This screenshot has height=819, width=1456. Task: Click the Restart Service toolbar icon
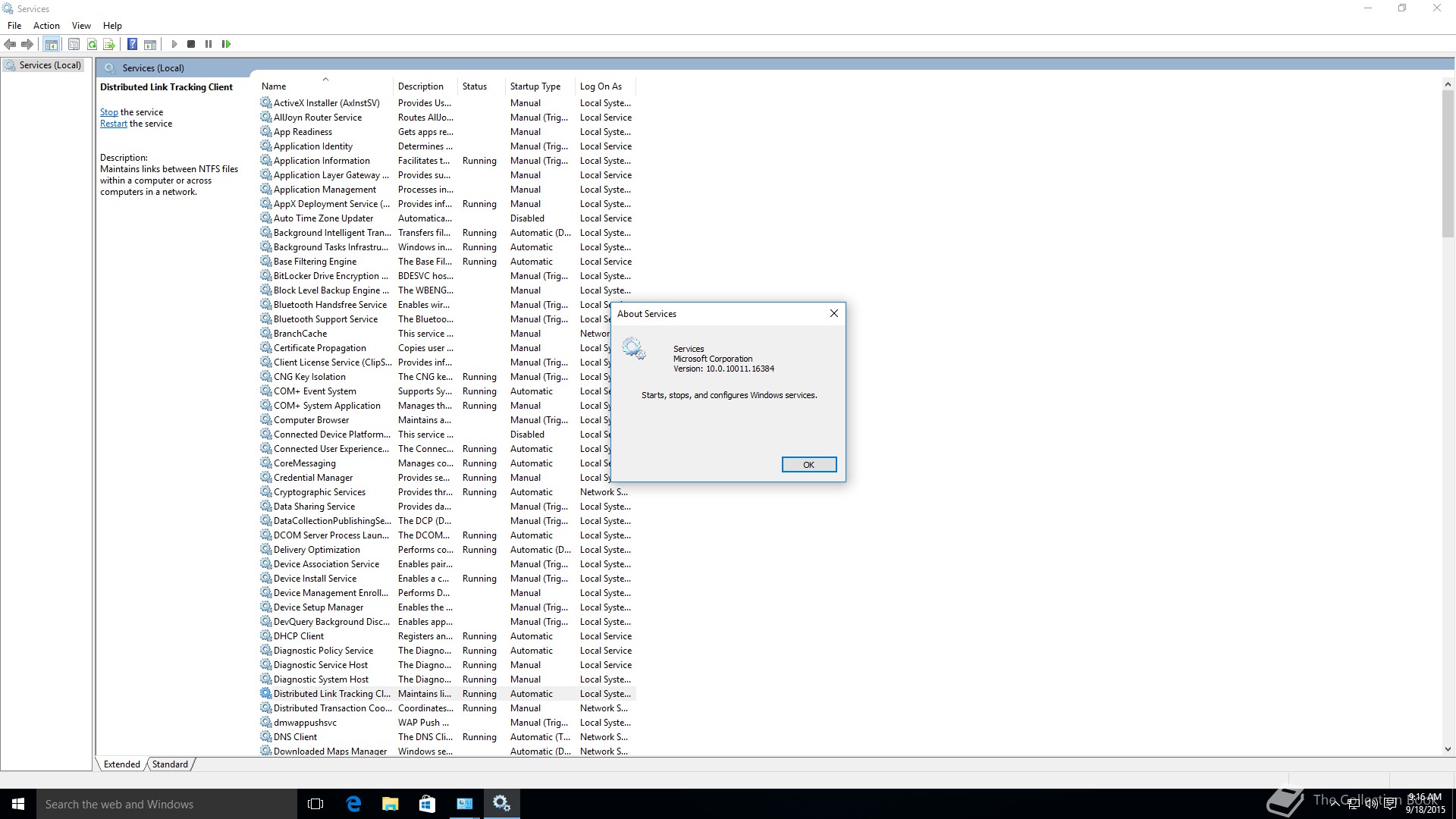[226, 44]
